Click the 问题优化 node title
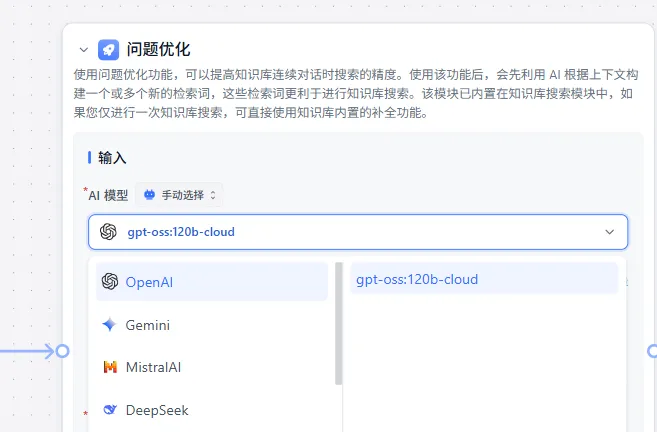This screenshot has height=432, width=657. (x=158, y=49)
